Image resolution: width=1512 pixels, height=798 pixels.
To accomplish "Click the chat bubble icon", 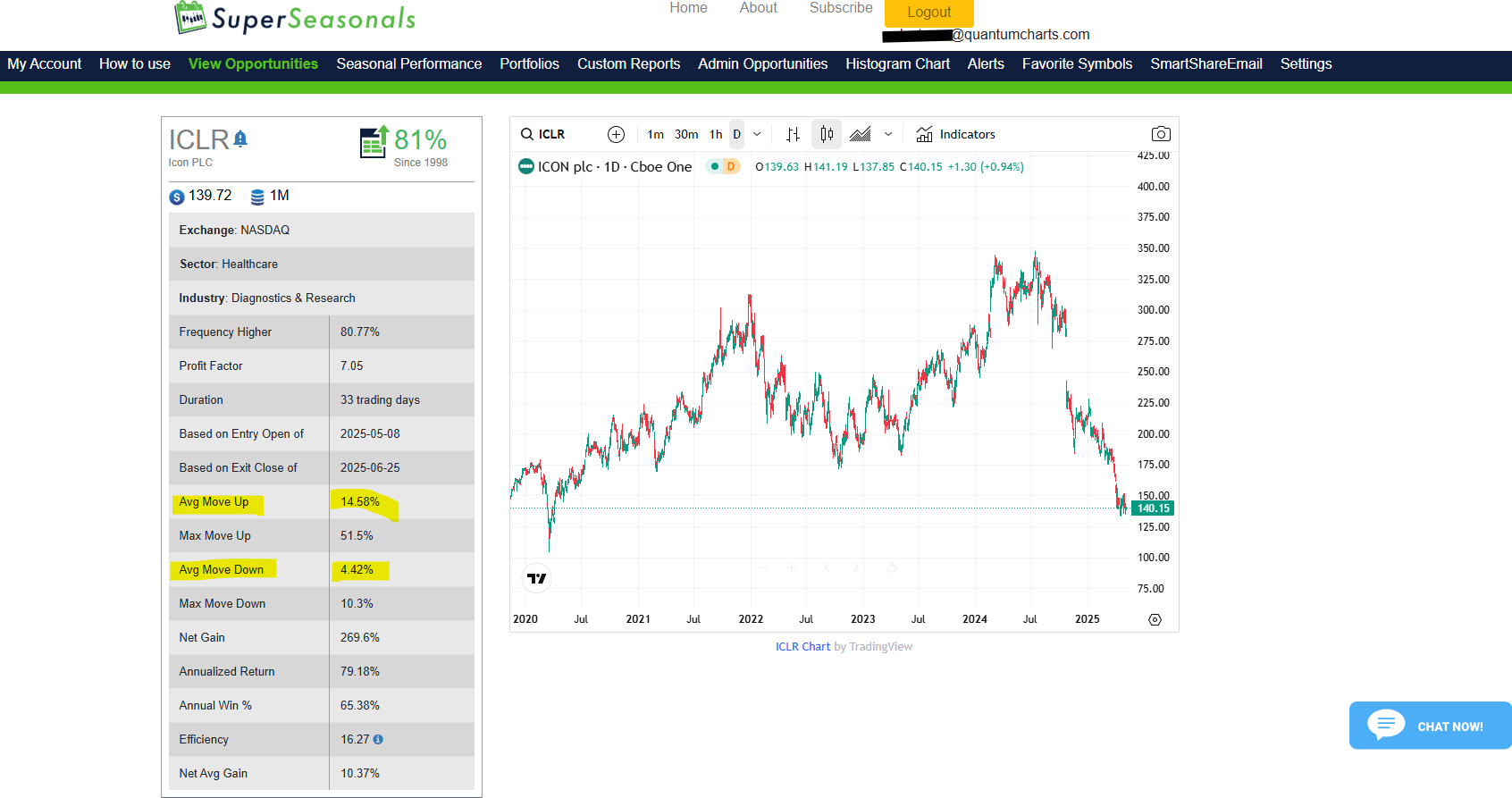I will pos(1386,724).
